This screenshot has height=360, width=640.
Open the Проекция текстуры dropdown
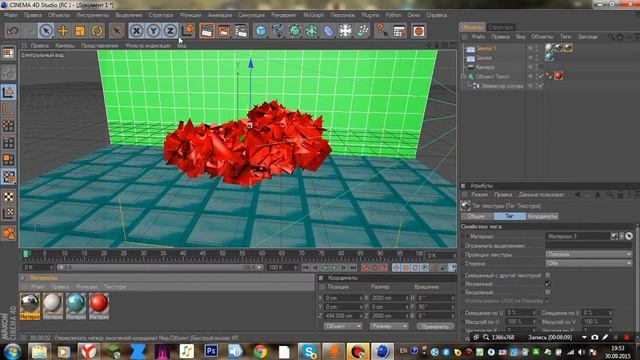click(589, 254)
